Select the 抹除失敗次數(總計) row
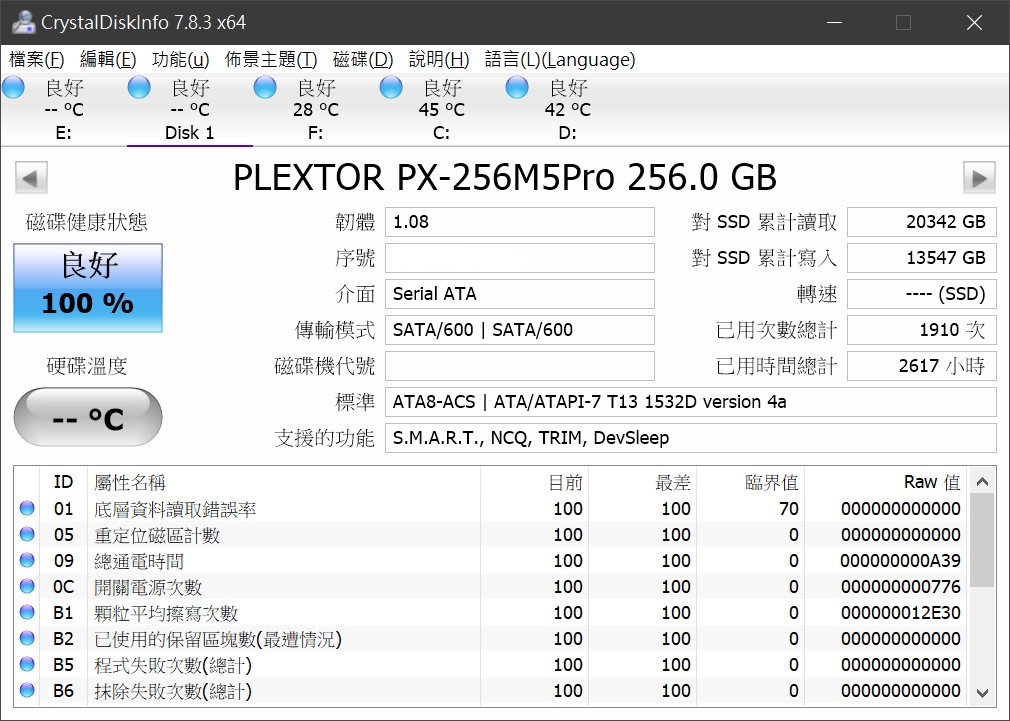The image size is (1010, 721). (x=490, y=691)
